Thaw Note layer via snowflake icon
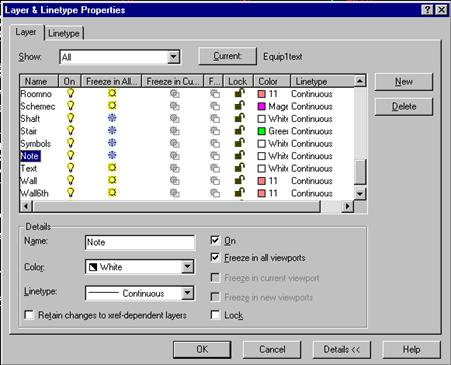 point(112,155)
